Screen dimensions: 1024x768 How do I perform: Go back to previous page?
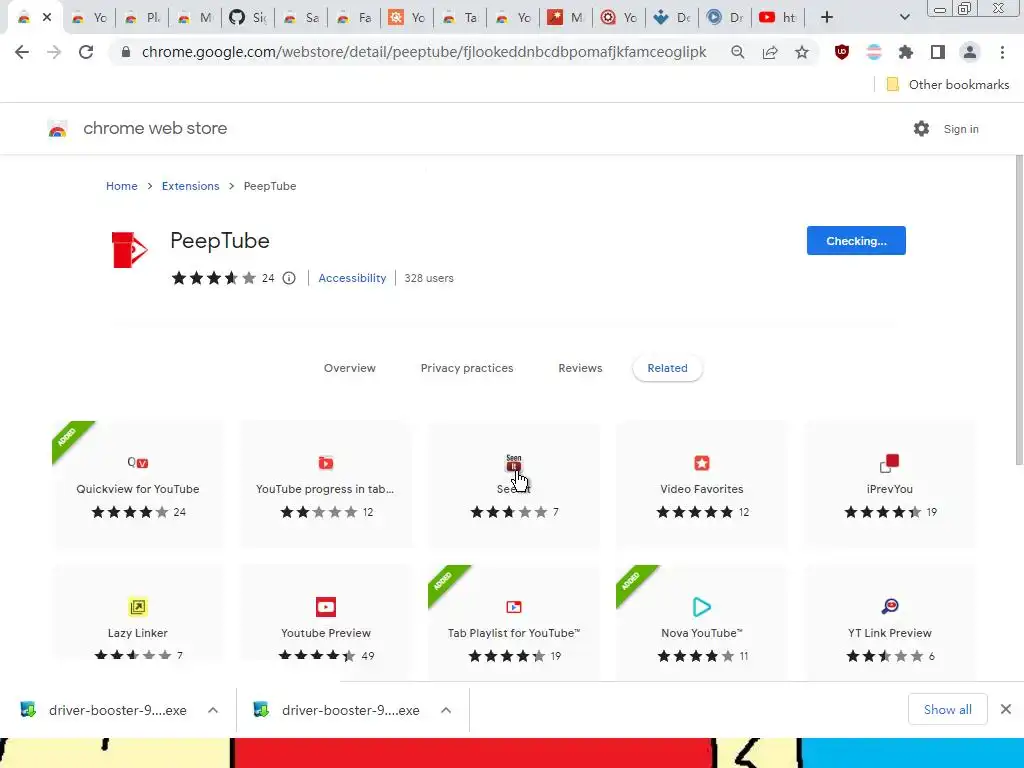pos(22,52)
